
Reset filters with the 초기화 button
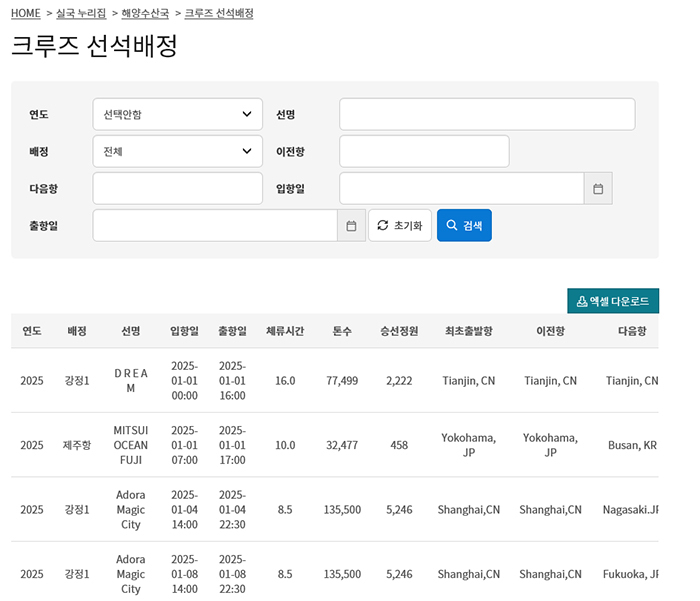(x=400, y=225)
